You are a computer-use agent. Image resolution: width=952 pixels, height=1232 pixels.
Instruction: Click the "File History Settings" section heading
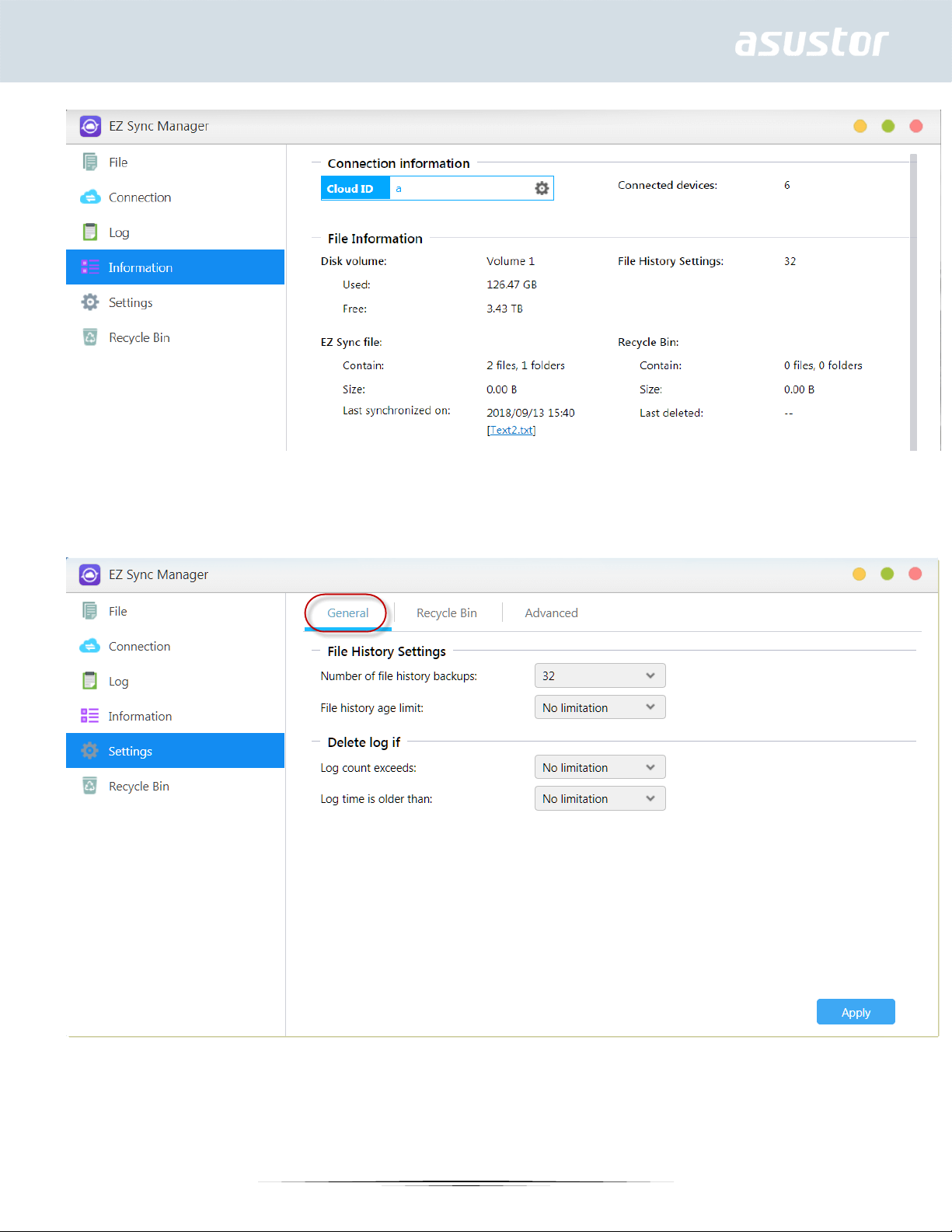tap(386, 651)
